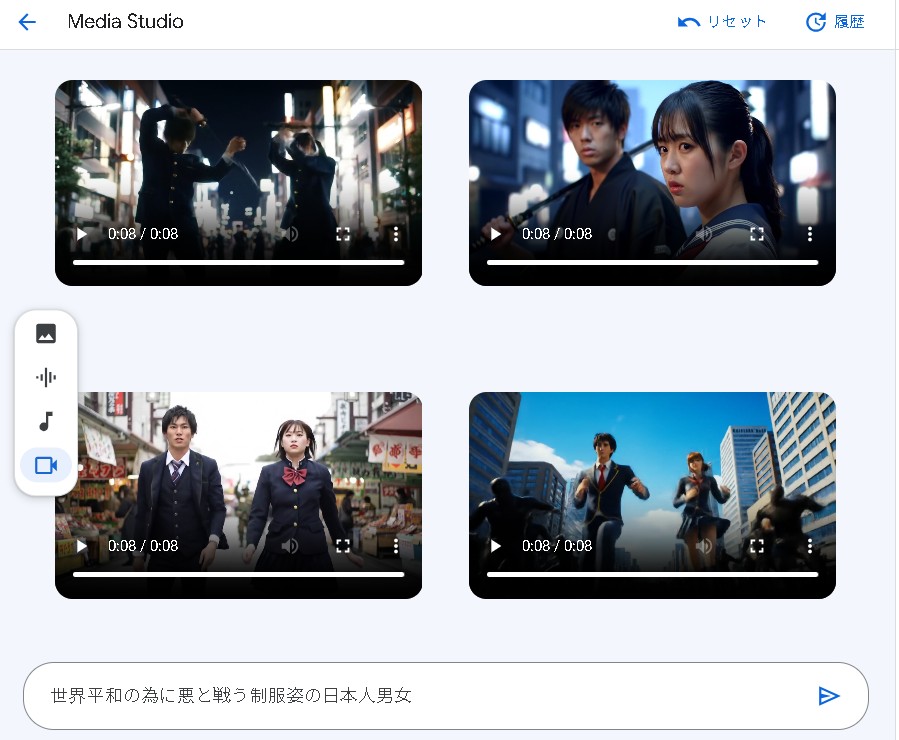Click the prompt text input field

pyautogui.click(x=420, y=696)
